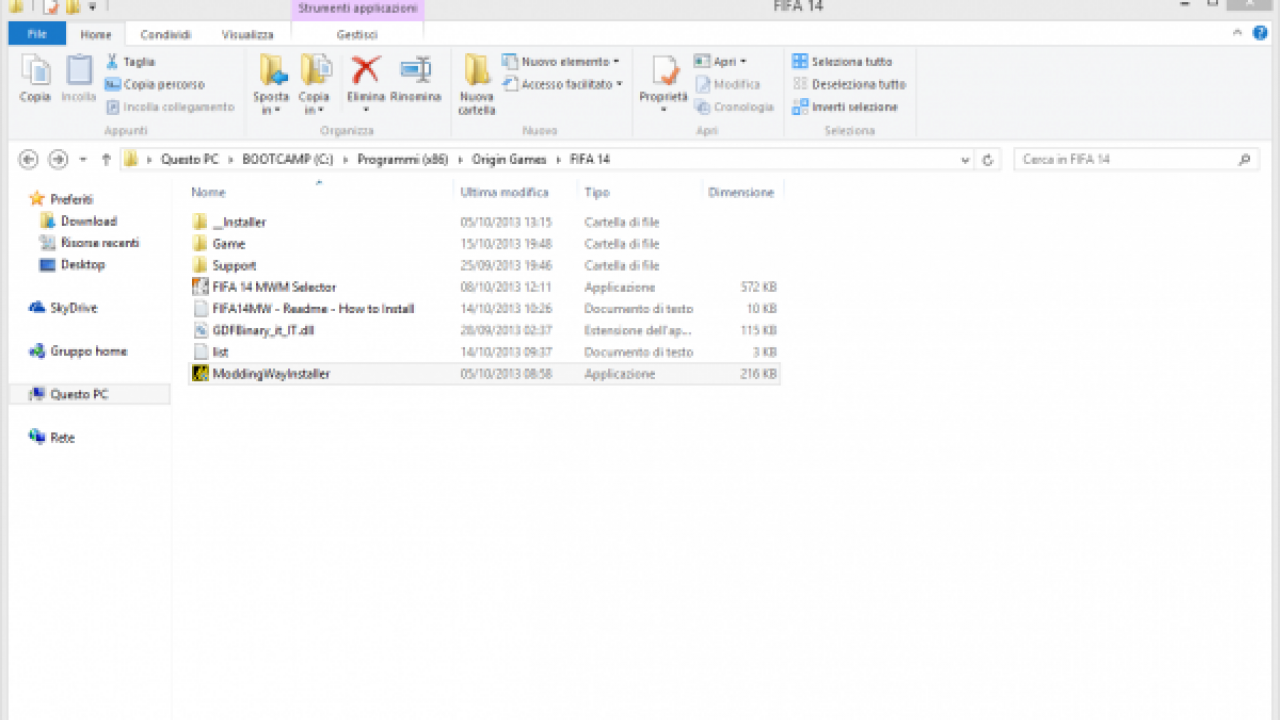Switch to the Home ribbon tab
1280x720 pixels.
pyautogui.click(x=96, y=34)
